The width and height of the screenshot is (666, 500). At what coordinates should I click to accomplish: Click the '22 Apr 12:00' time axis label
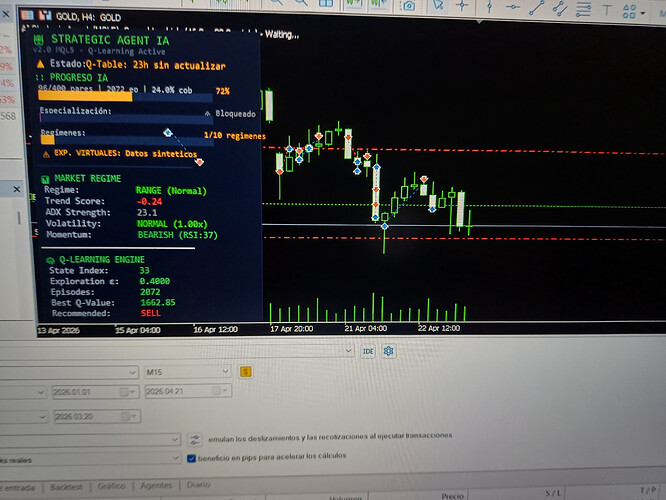[439, 328]
